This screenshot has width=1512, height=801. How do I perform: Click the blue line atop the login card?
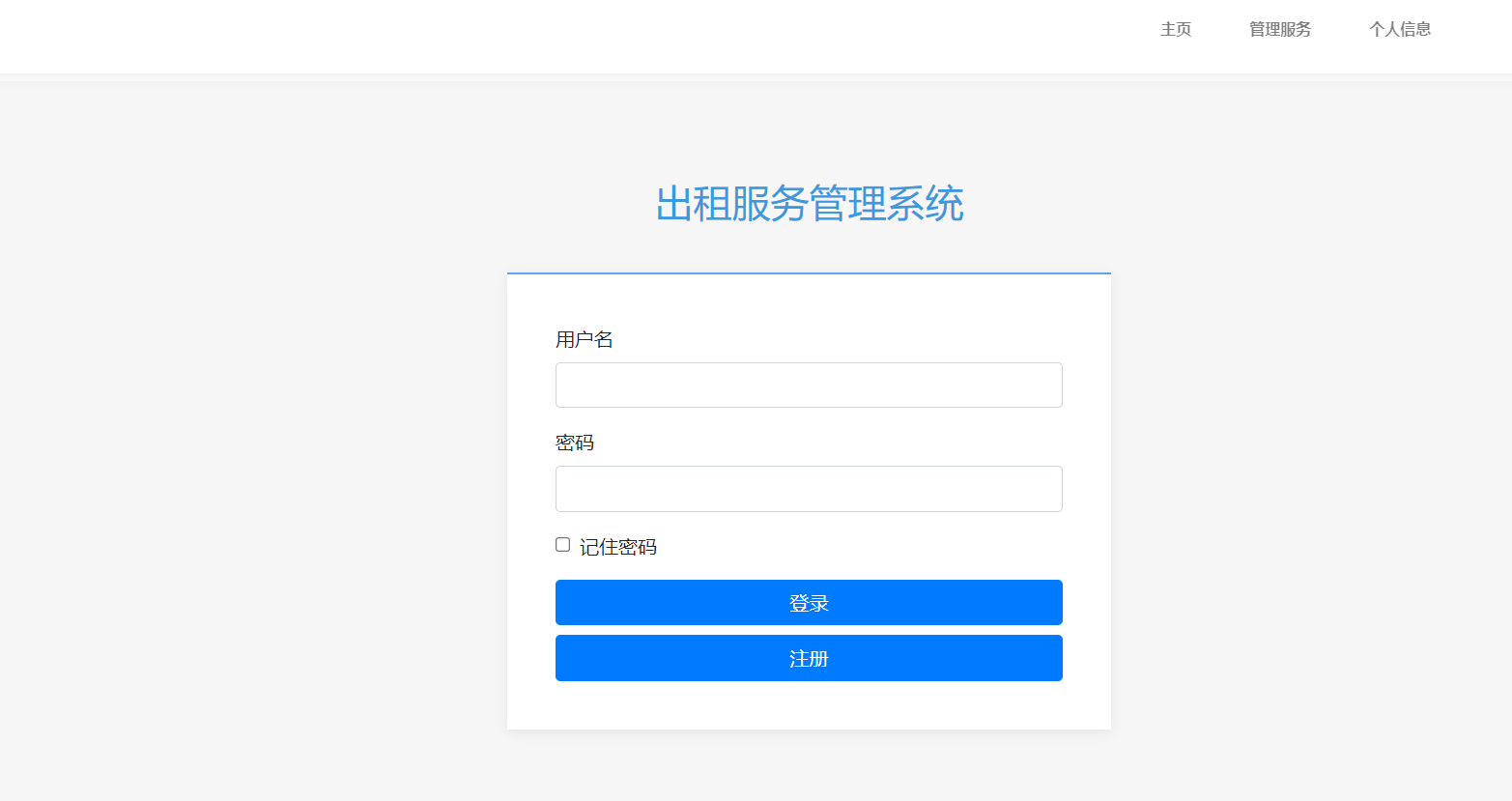[x=809, y=273]
